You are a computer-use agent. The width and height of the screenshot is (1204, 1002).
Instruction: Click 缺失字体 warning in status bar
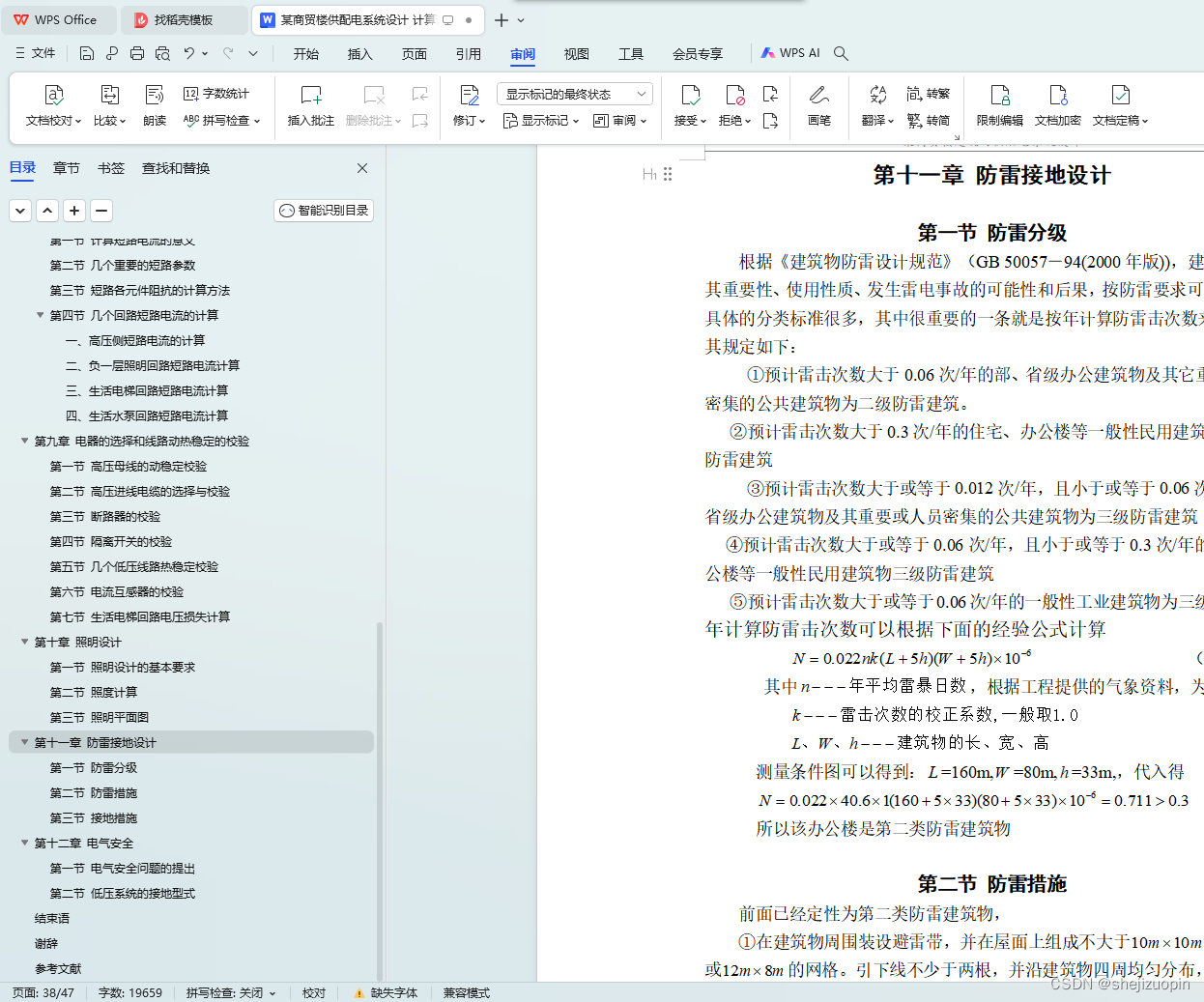(x=387, y=992)
